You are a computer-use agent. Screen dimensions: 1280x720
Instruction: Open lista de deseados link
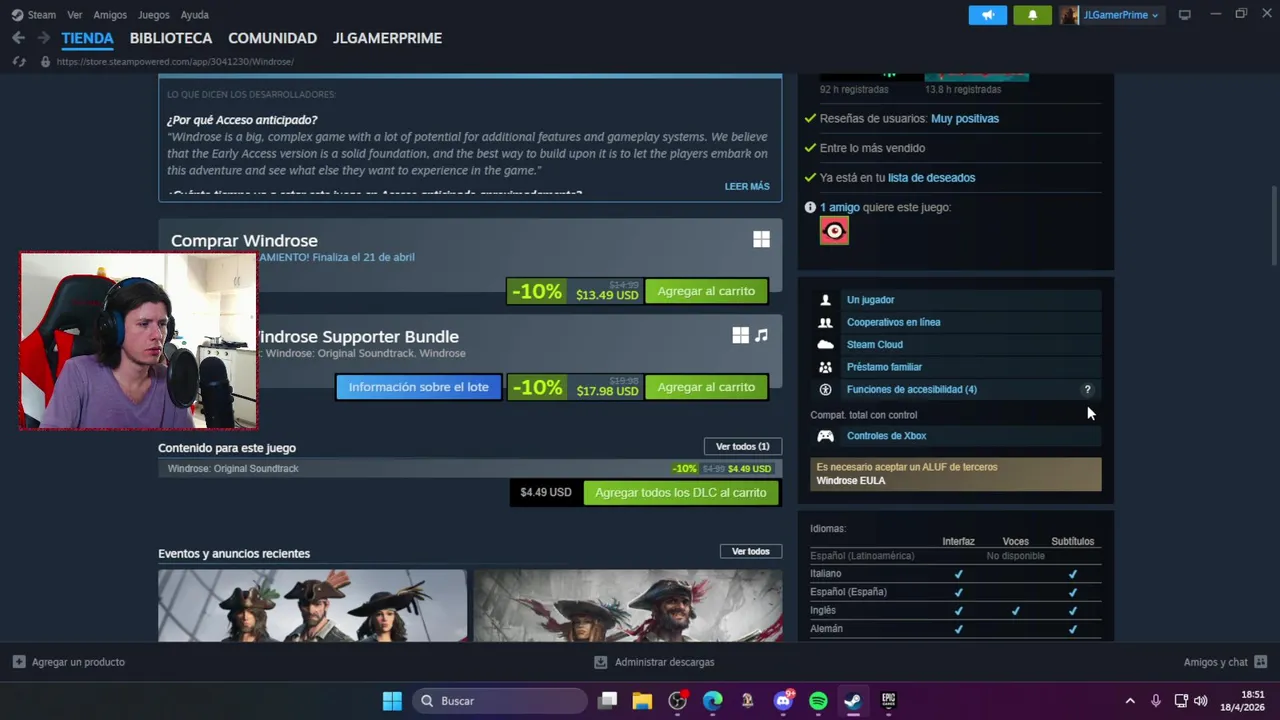[x=931, y=178]
